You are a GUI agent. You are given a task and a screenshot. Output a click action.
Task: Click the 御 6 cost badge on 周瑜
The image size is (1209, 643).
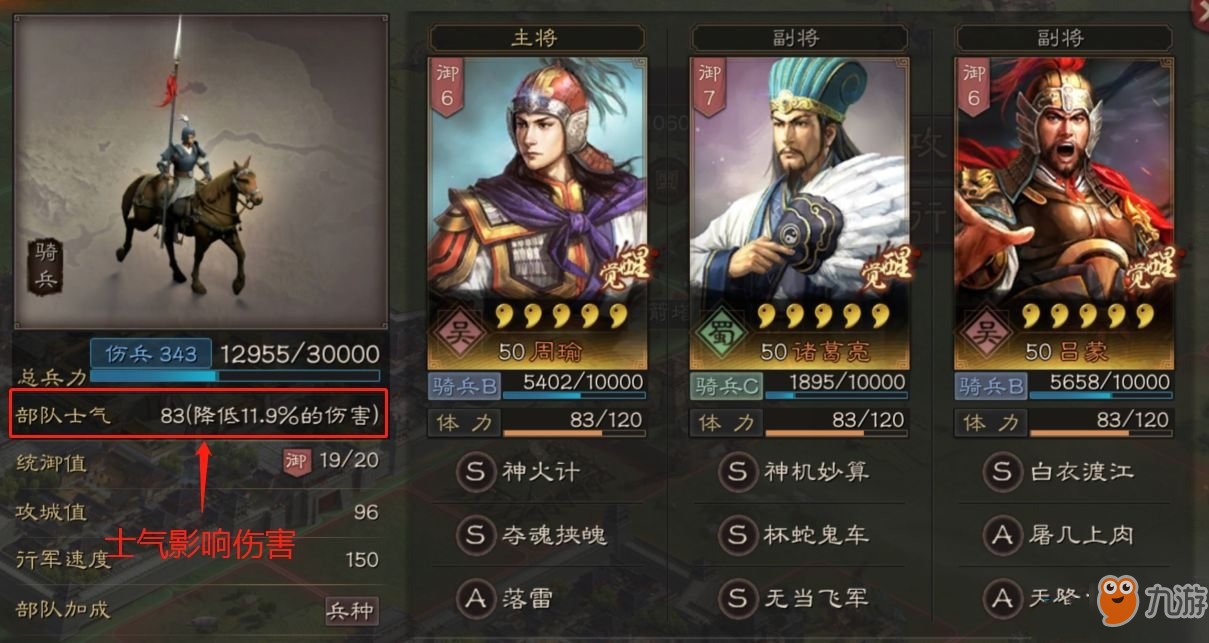446,87
